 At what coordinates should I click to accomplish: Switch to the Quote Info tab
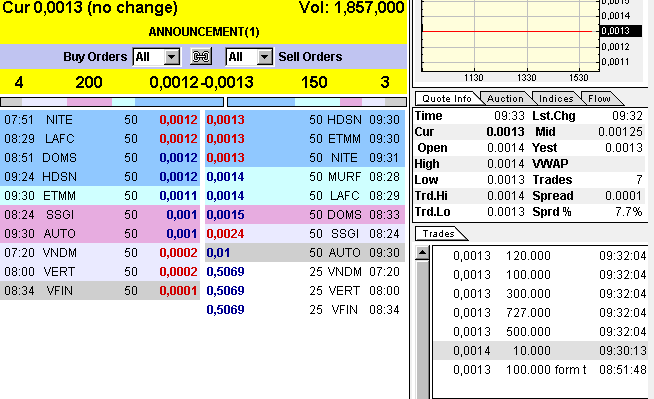[447, 98]
